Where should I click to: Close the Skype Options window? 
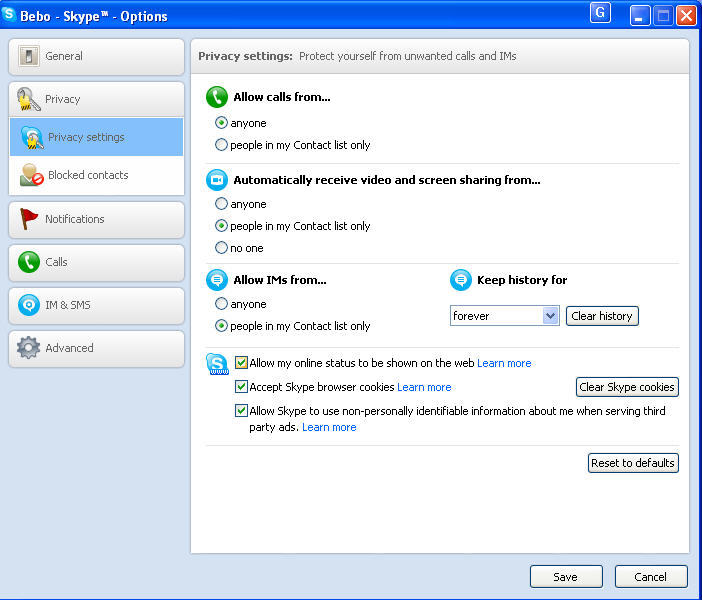click(x=686, y=16)
